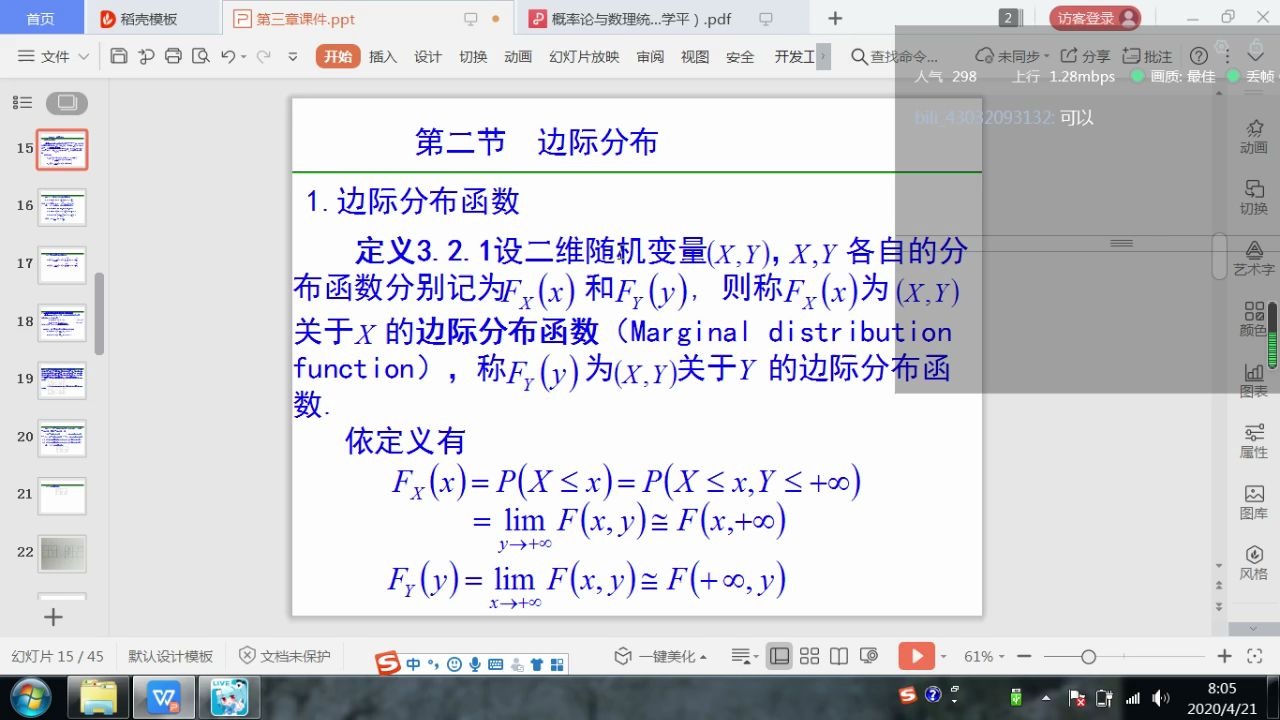This screenshot has width=1280, height=720.
Task: Open the 幻灯片放映 ribbon tab
Action: pos(584,57)
